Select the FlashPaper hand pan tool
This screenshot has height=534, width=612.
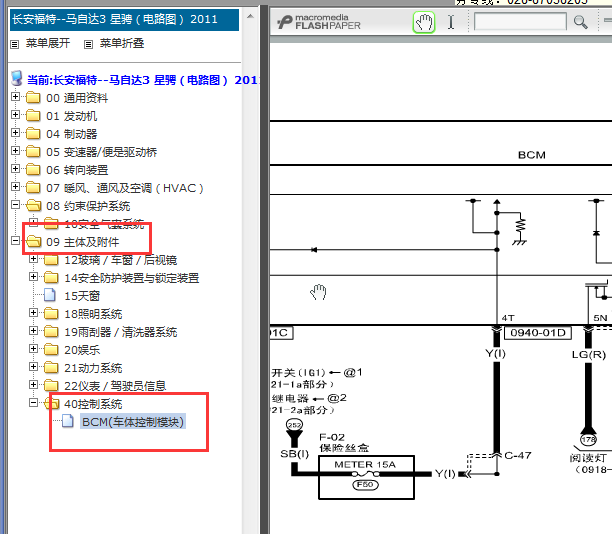[424, 22]
